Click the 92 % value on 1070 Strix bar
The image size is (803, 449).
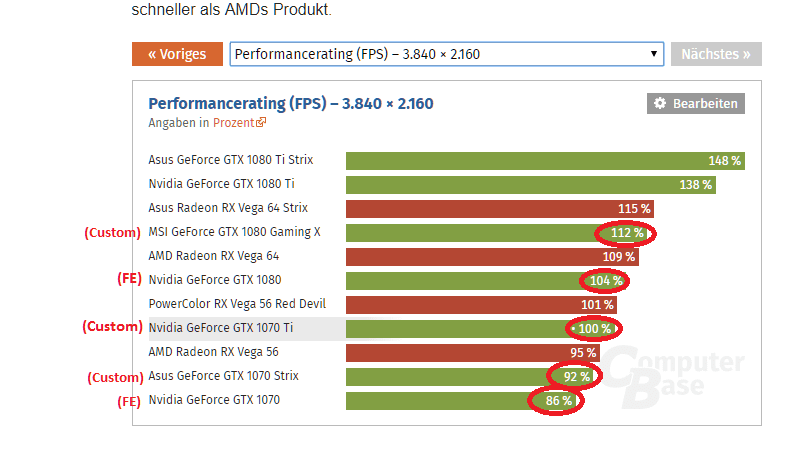click(x=577, y=377)
